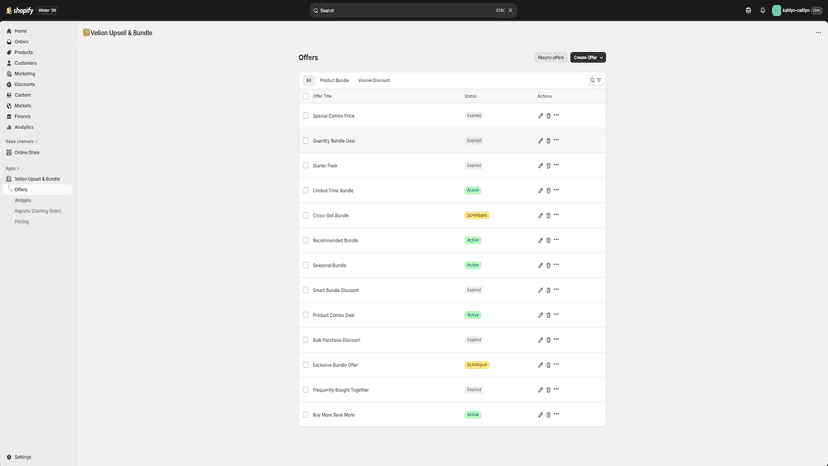
Task: Open more actions for Starter Pack
Action: pos(557,165)
